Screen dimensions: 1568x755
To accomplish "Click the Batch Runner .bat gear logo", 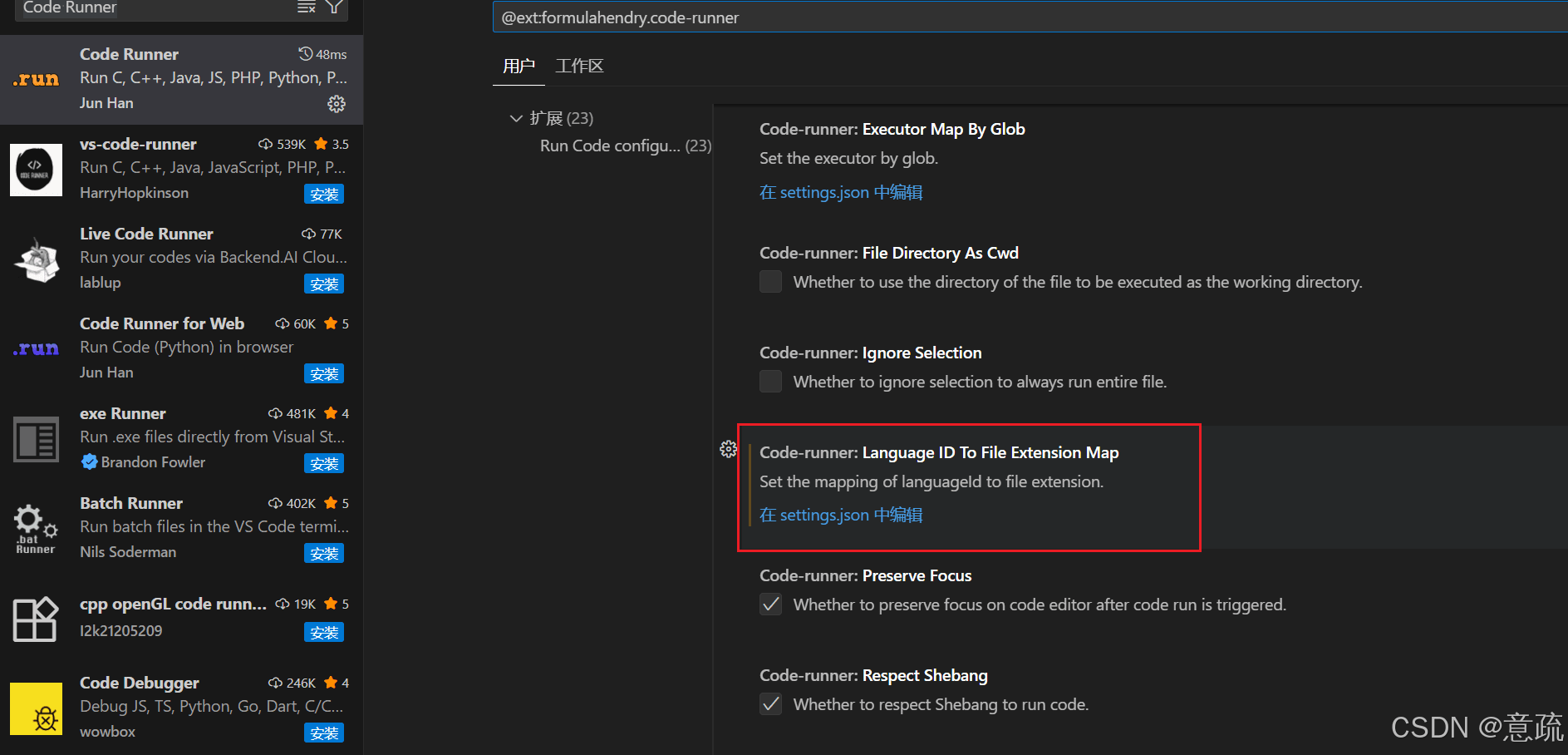I will 36,529.
